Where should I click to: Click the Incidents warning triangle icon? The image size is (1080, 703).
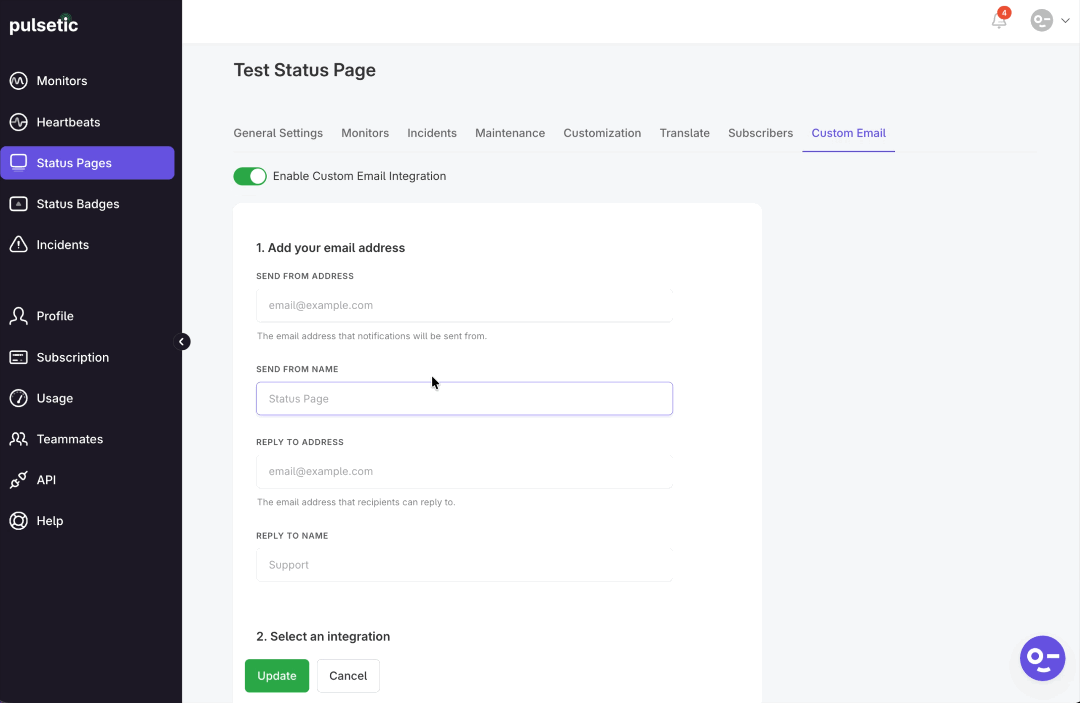(18, 245)
